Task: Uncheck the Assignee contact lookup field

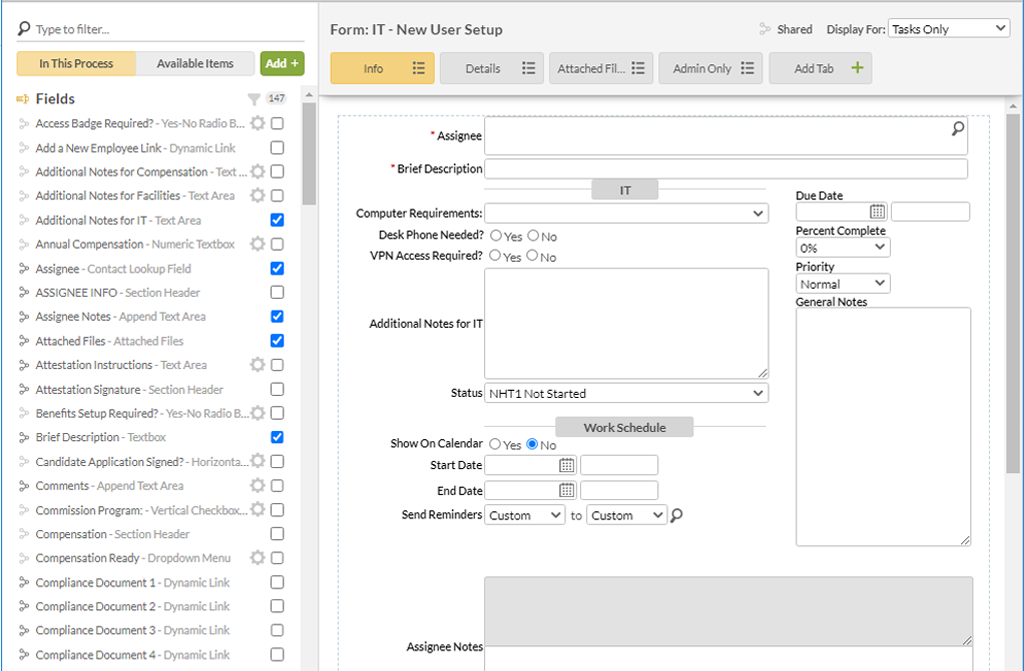Action: click(x=277, y=268)
